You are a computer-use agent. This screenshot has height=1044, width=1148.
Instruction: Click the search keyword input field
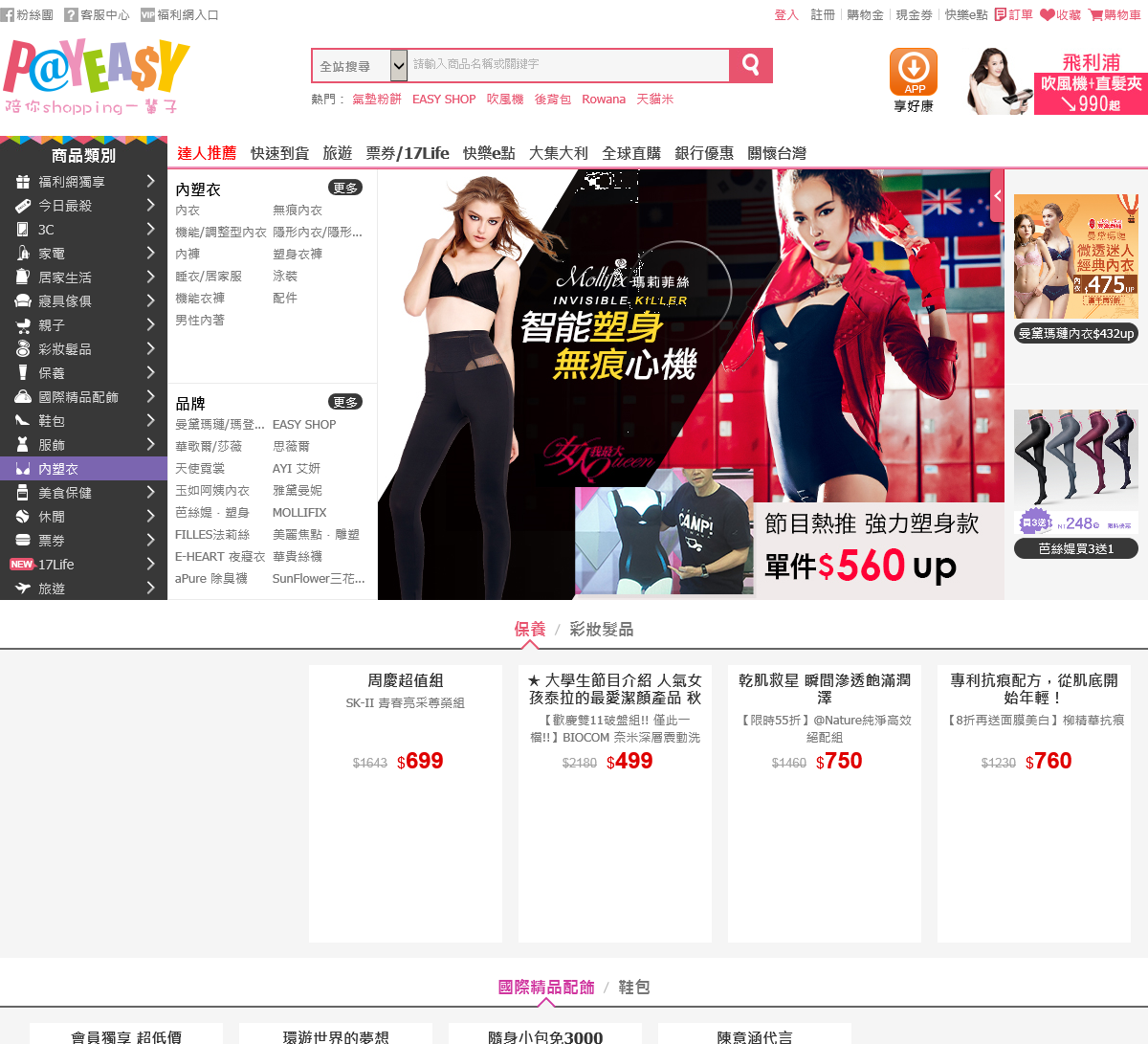coord(569,65)
